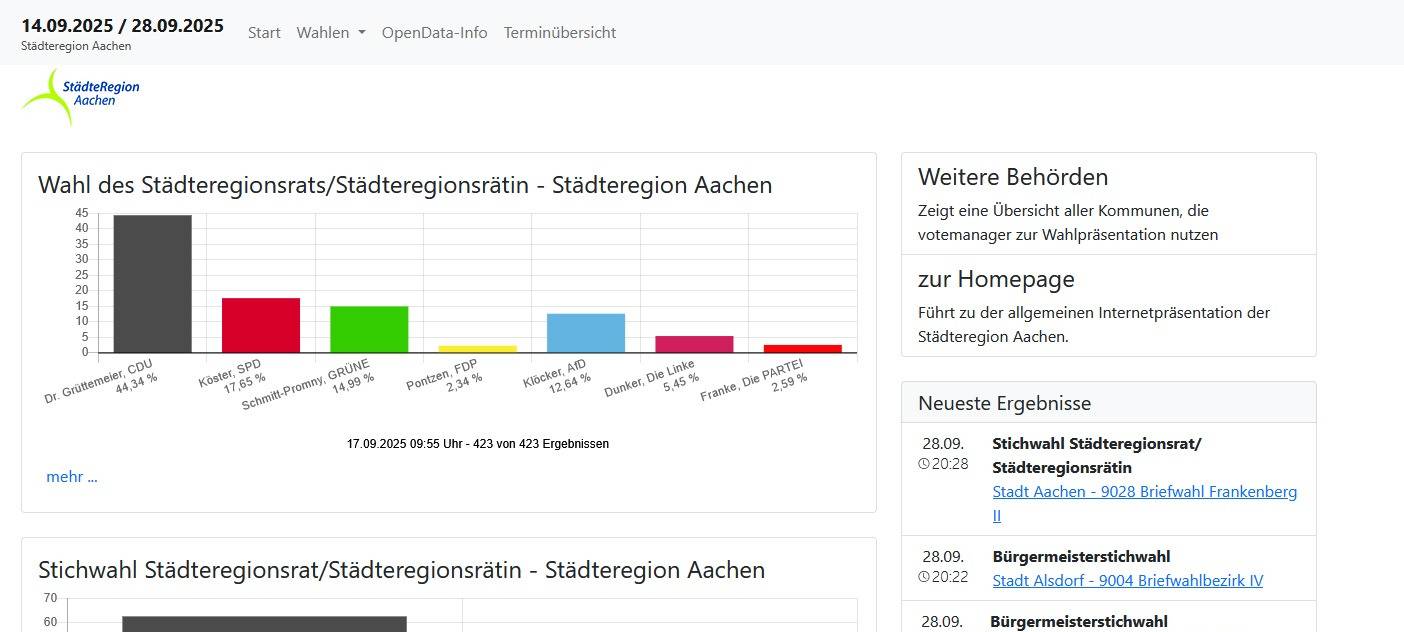Open 'Stadt Alsdorf - 9004 Briefwahlbezirk IV'
Image resolution: width=1404 pixels, height=632 pixels.
(x=1127, y=580)
